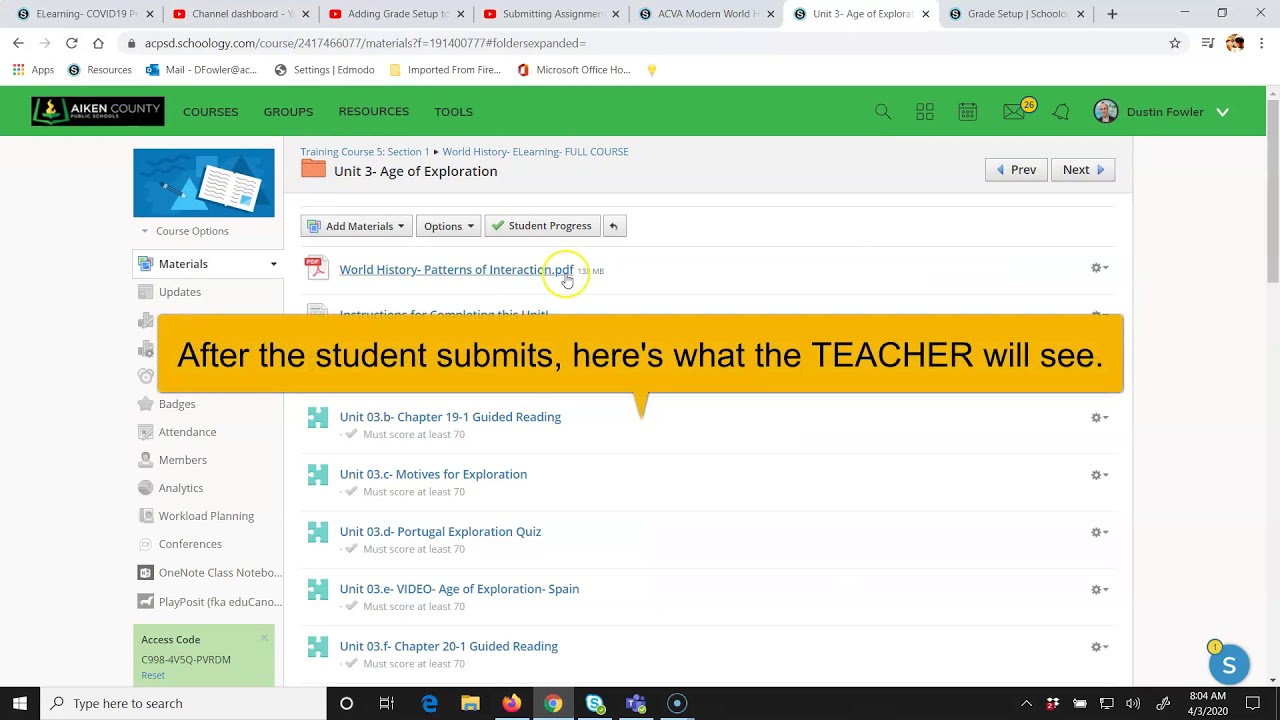1280x720 pixels.
Task: Open the apps grid icon in header
Action: pos(925,112)
